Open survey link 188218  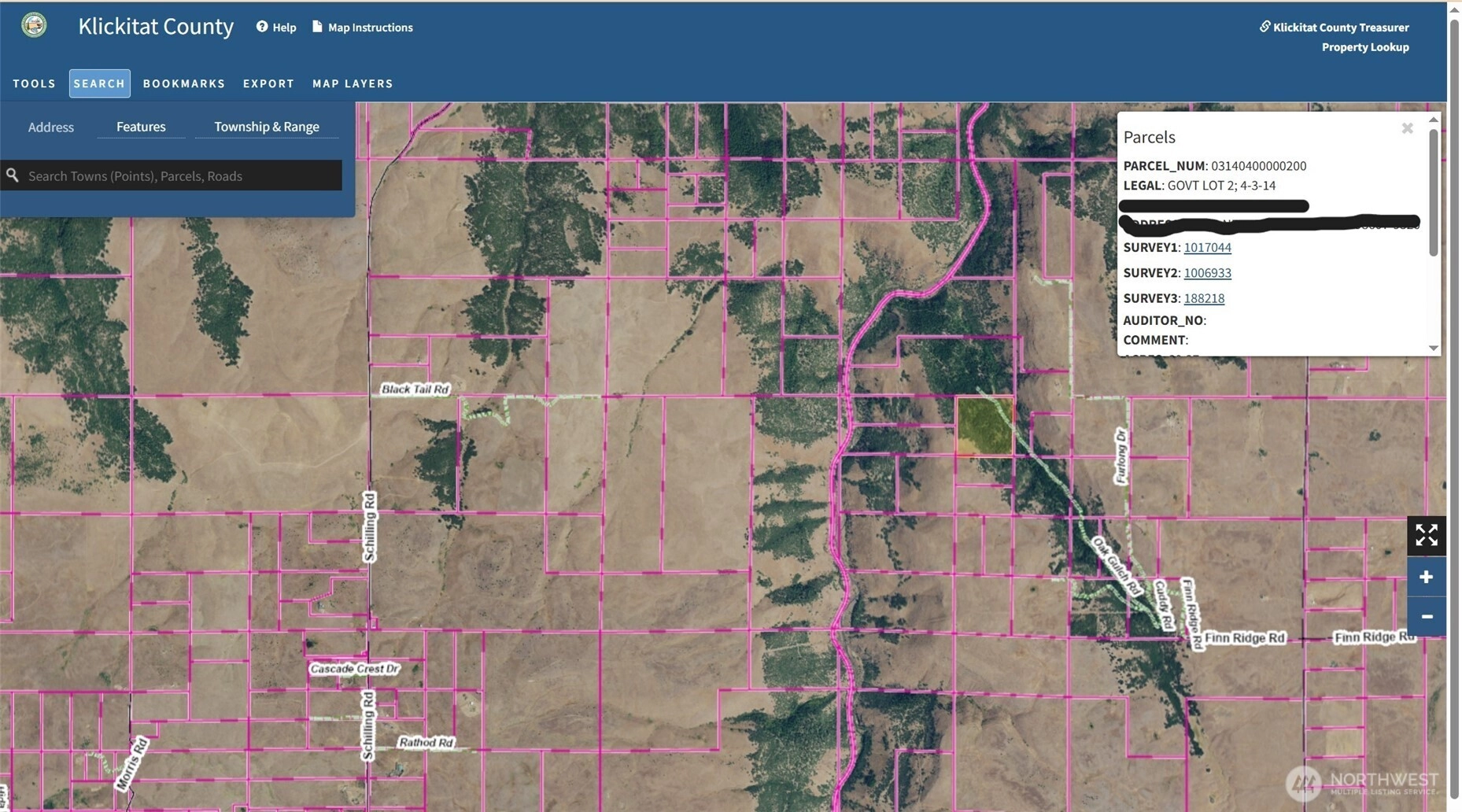(1204, 298)
